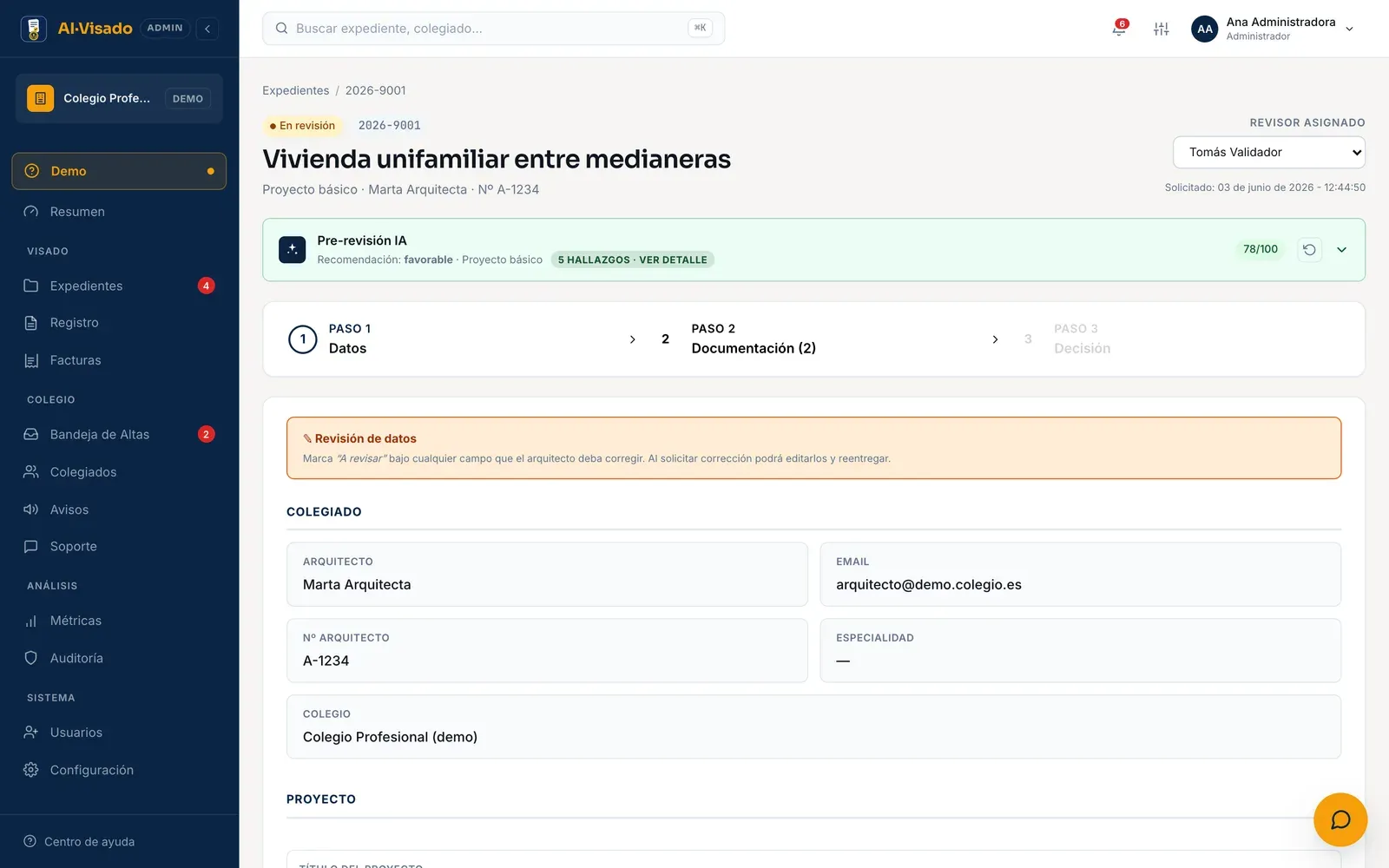Click the Arquitecto field Marta Arquitecta
Image resolution: width=1389 pixels, height=868 pixels.
(x=547, y=575)
